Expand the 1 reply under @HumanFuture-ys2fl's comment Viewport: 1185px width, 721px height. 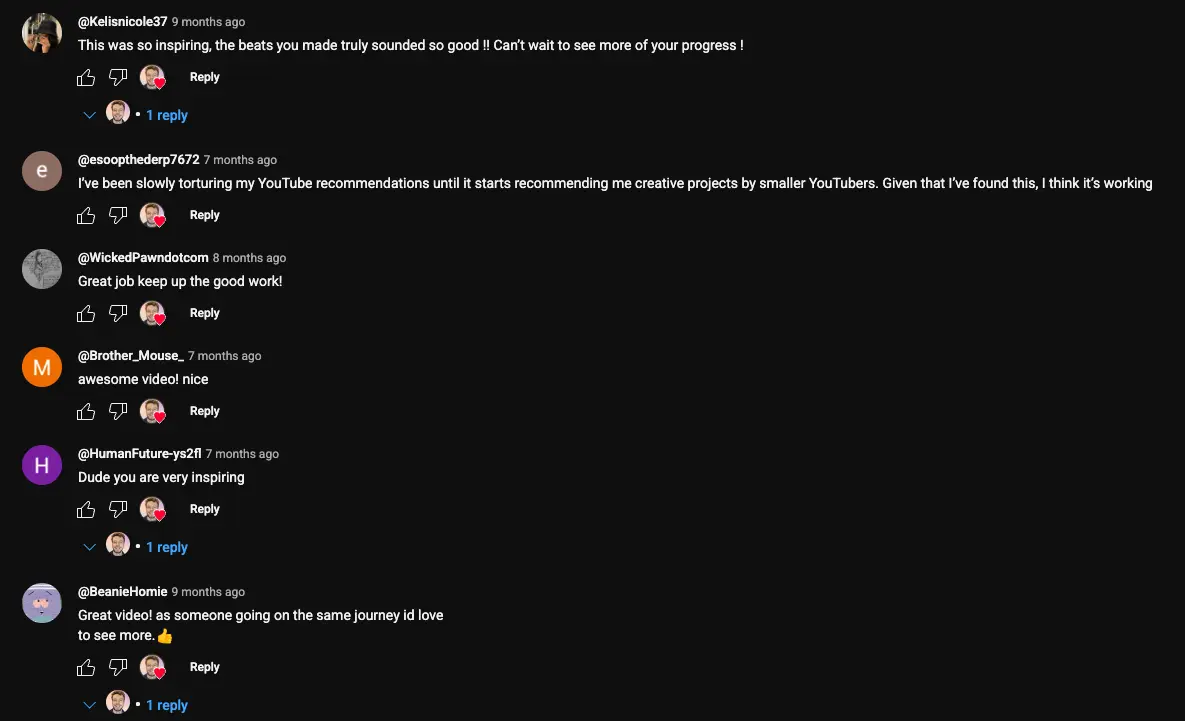(166, 547)
